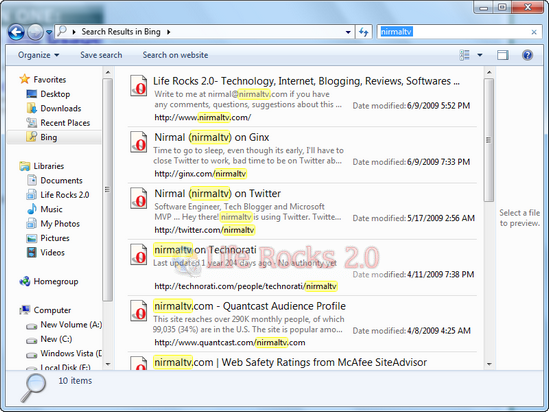Click the arrow after Search Results in Bing
The height and width of the screenshot is (412, 549).
[168, 32]
